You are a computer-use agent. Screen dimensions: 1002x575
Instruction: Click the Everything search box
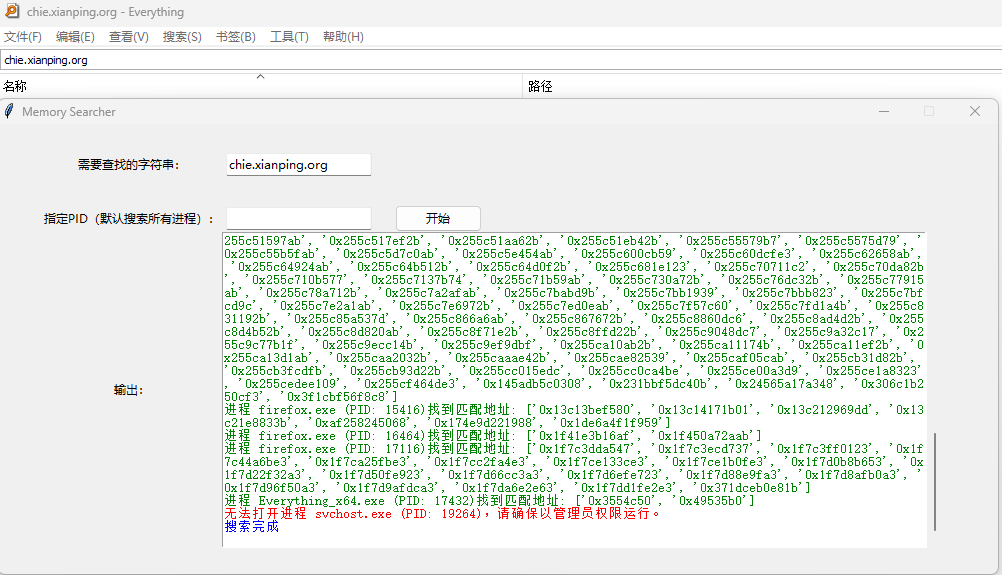pyautogui.click(x=500, y=60)
